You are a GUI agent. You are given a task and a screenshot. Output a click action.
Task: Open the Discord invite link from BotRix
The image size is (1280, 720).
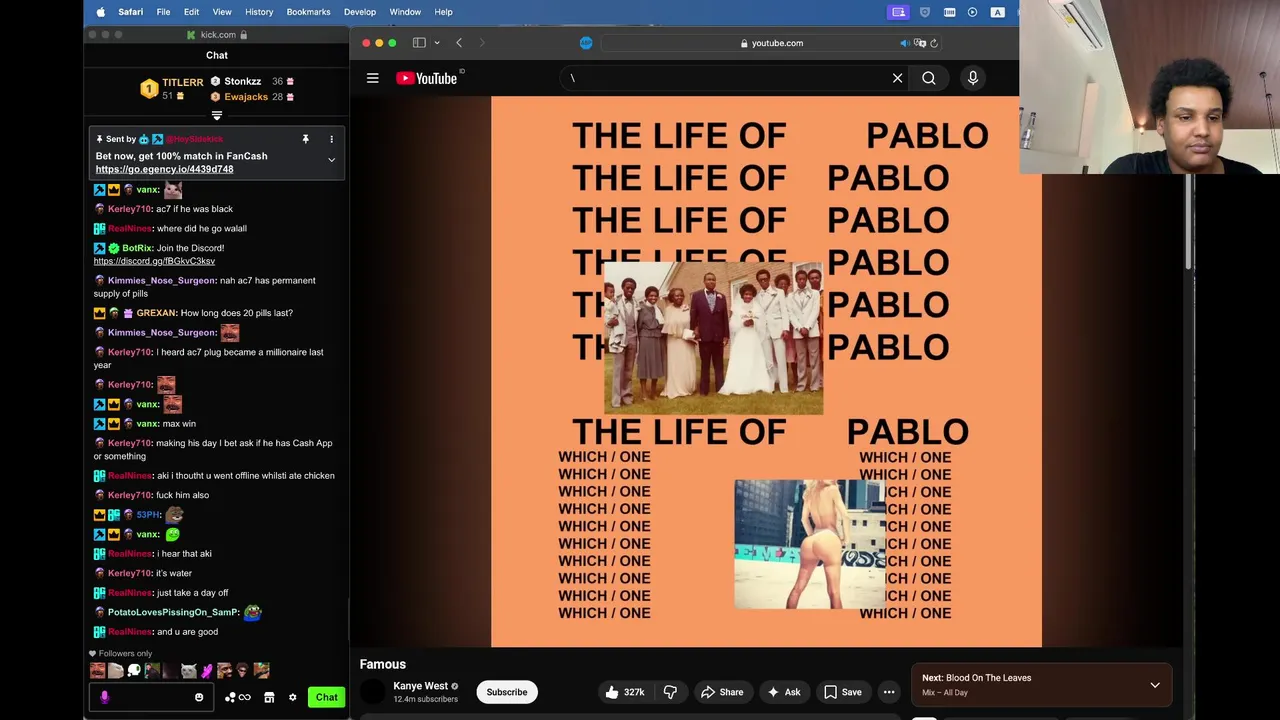(154, 261)
